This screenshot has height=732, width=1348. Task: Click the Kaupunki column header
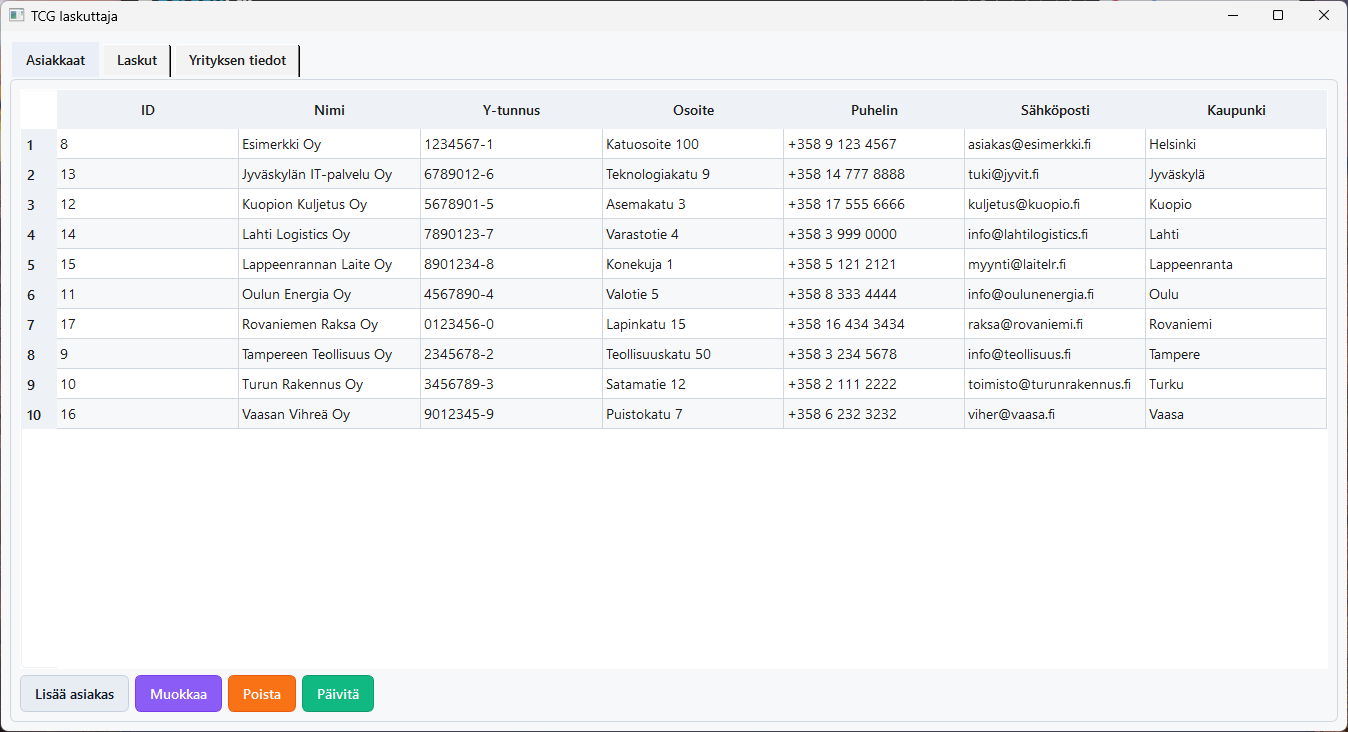pos(1236,110)
